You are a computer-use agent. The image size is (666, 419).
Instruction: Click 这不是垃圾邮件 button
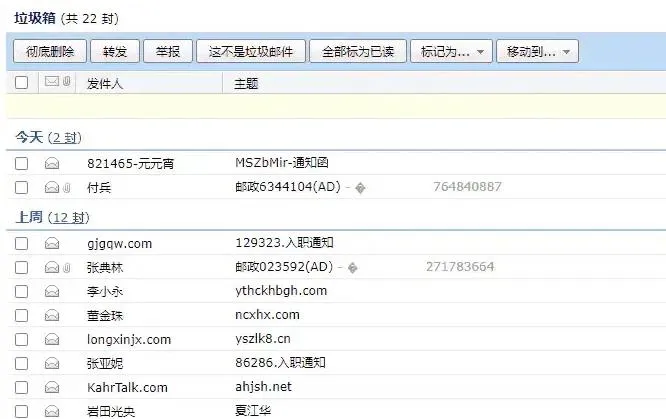(251, 51)
